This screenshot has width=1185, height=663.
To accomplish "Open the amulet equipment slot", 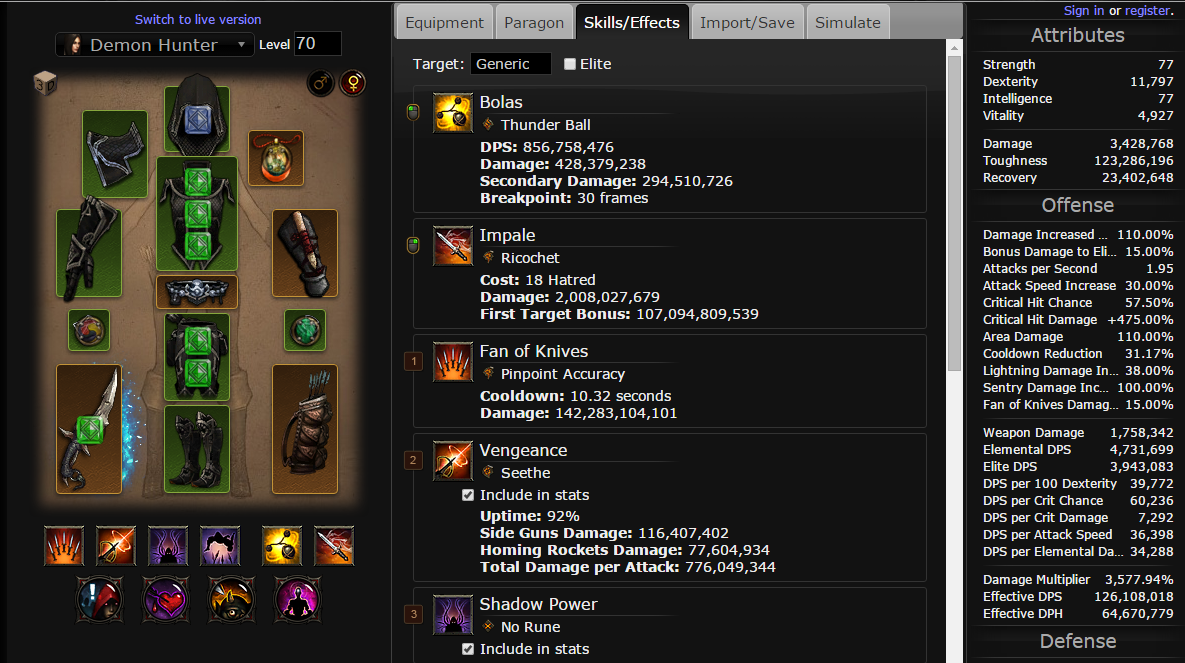I will 276,158.
